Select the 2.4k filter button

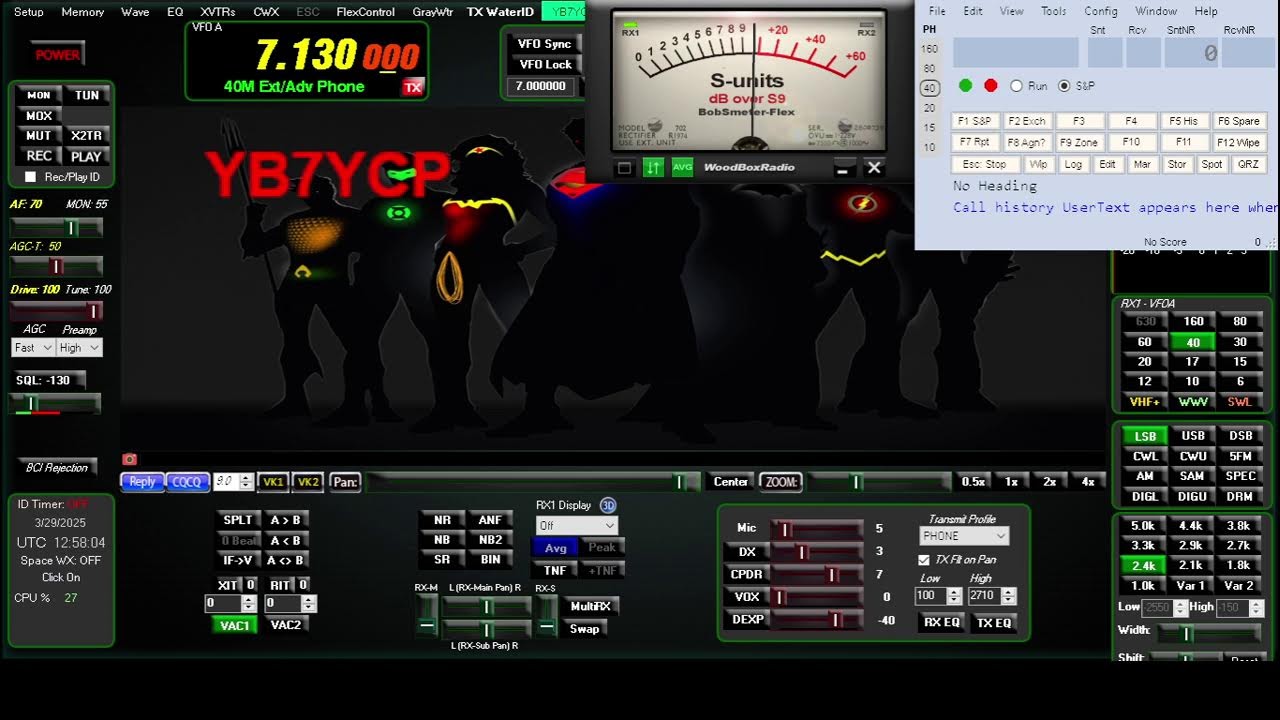pyautogui.click(x=1144, y=566)
